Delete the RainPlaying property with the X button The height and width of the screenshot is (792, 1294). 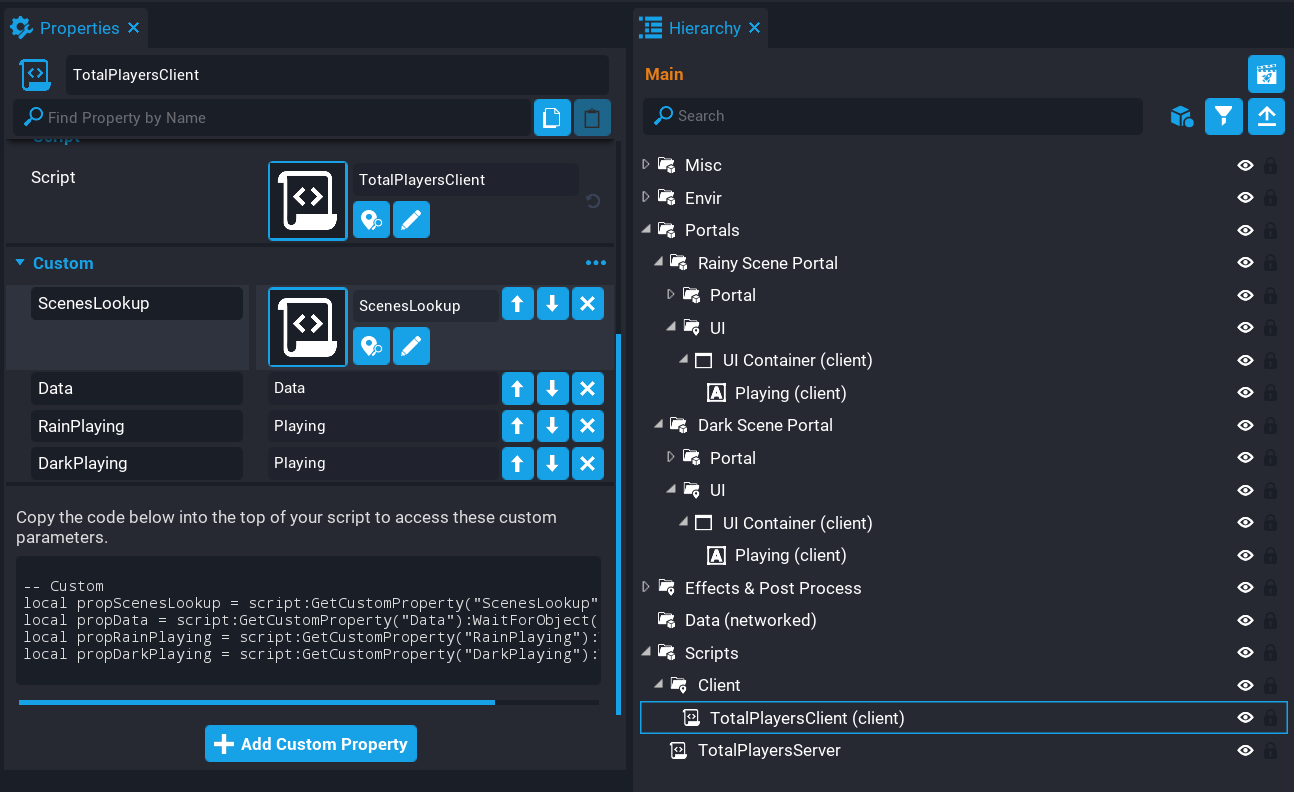pos(587,425)
